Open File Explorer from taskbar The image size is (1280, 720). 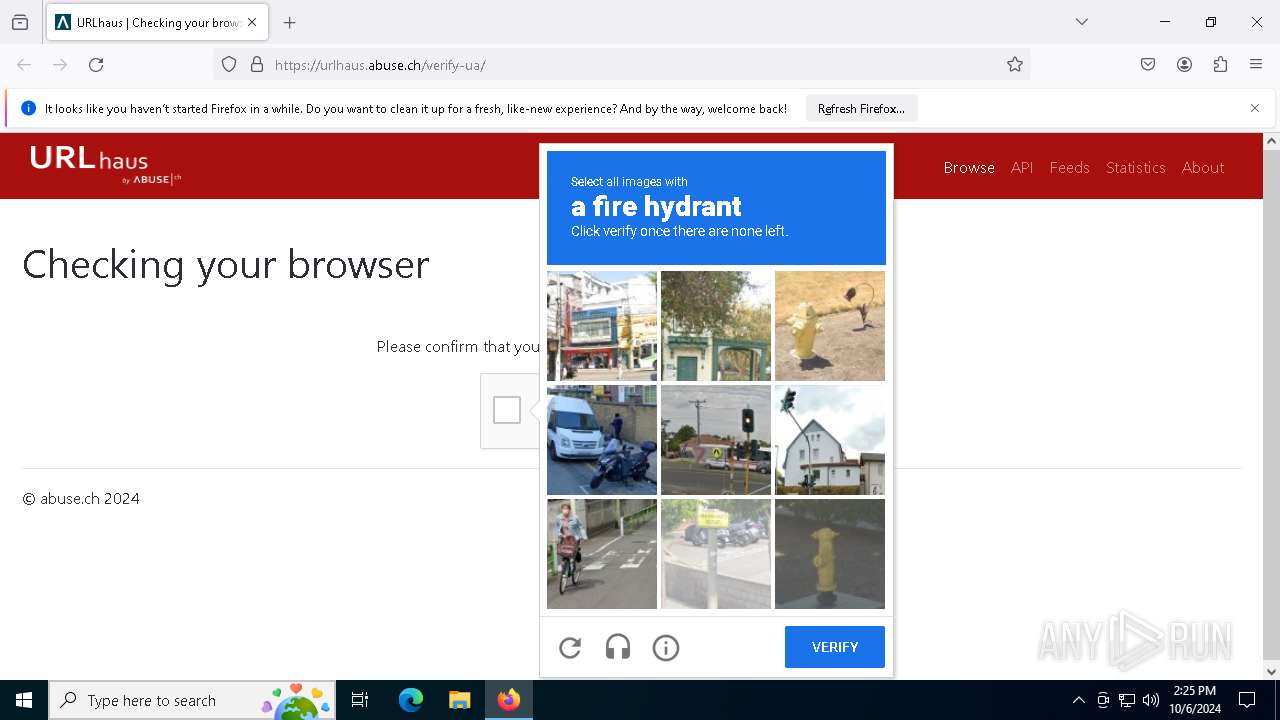(459, 700)
